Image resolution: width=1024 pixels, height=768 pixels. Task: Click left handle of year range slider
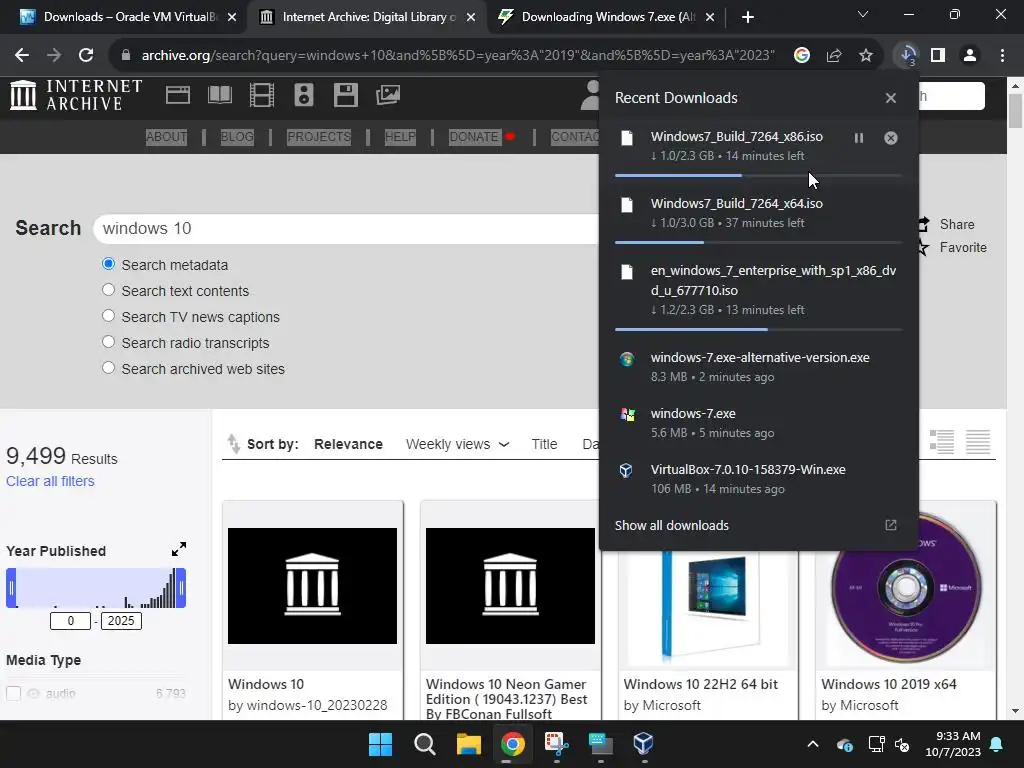[x=11, y=588]
